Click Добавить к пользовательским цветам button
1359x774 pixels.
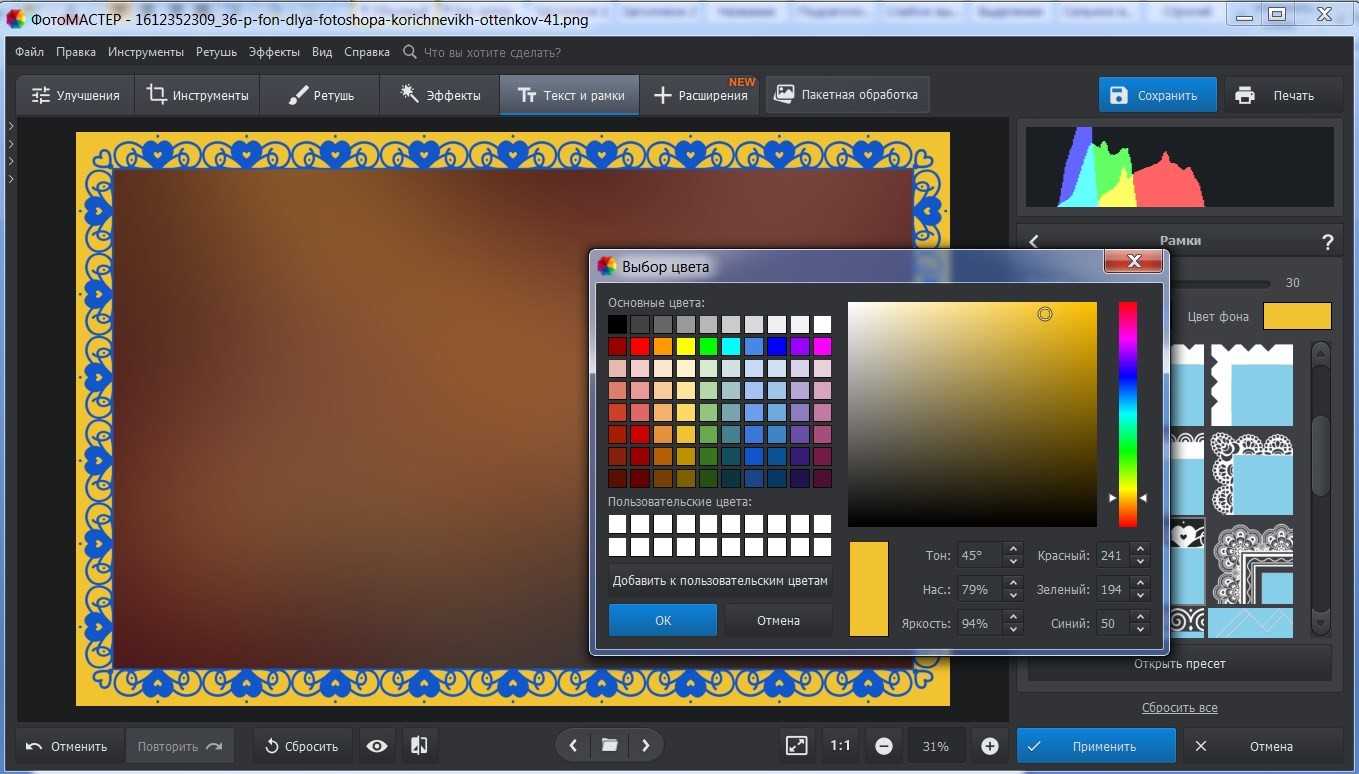720,581
